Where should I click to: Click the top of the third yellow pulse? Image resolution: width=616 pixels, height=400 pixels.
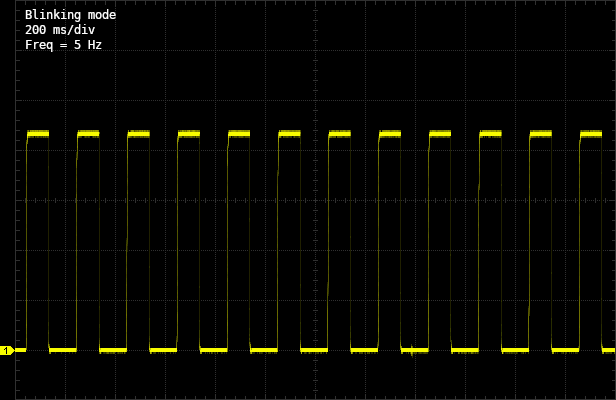tap(138, 133)
